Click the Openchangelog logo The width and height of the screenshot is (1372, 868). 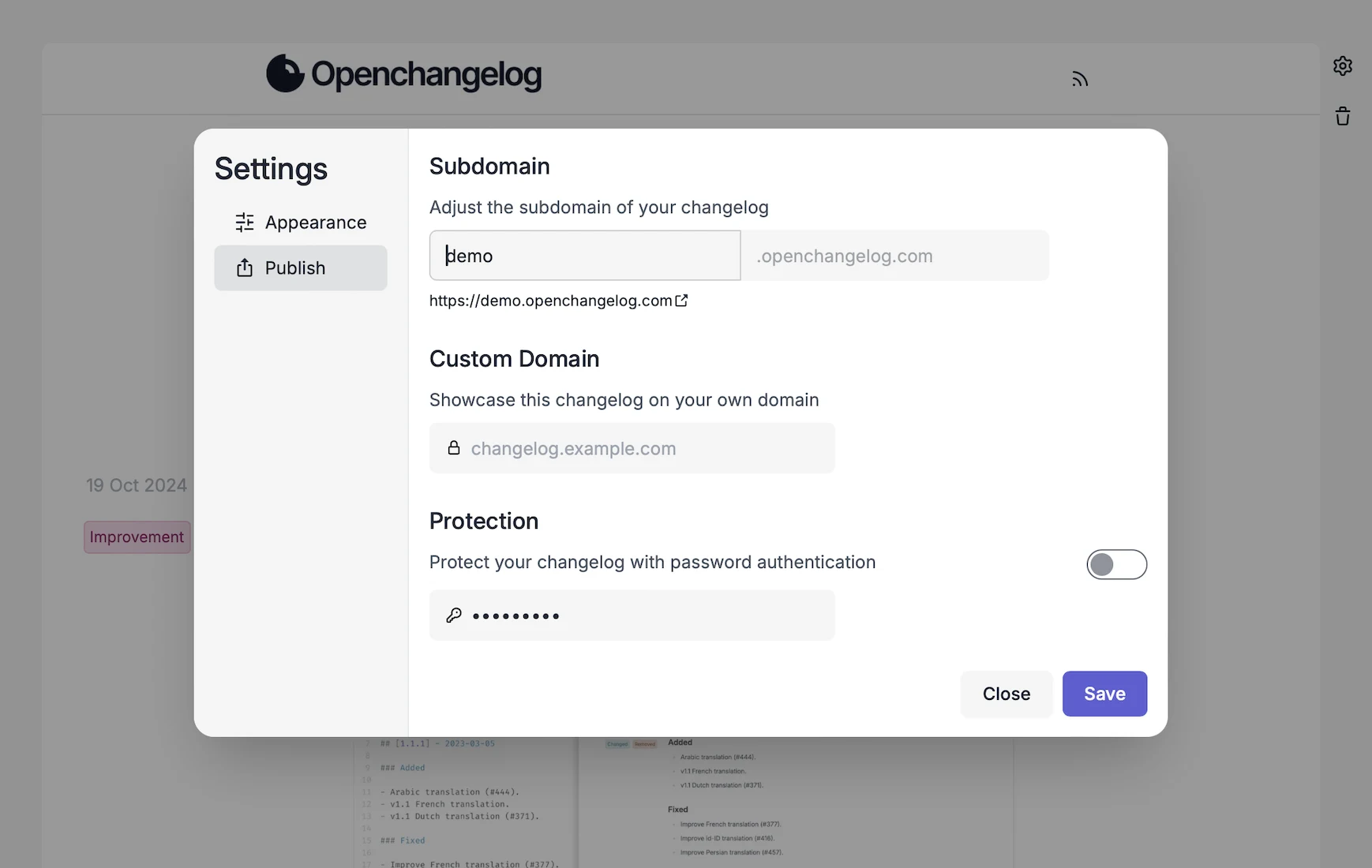pos(403,74)
